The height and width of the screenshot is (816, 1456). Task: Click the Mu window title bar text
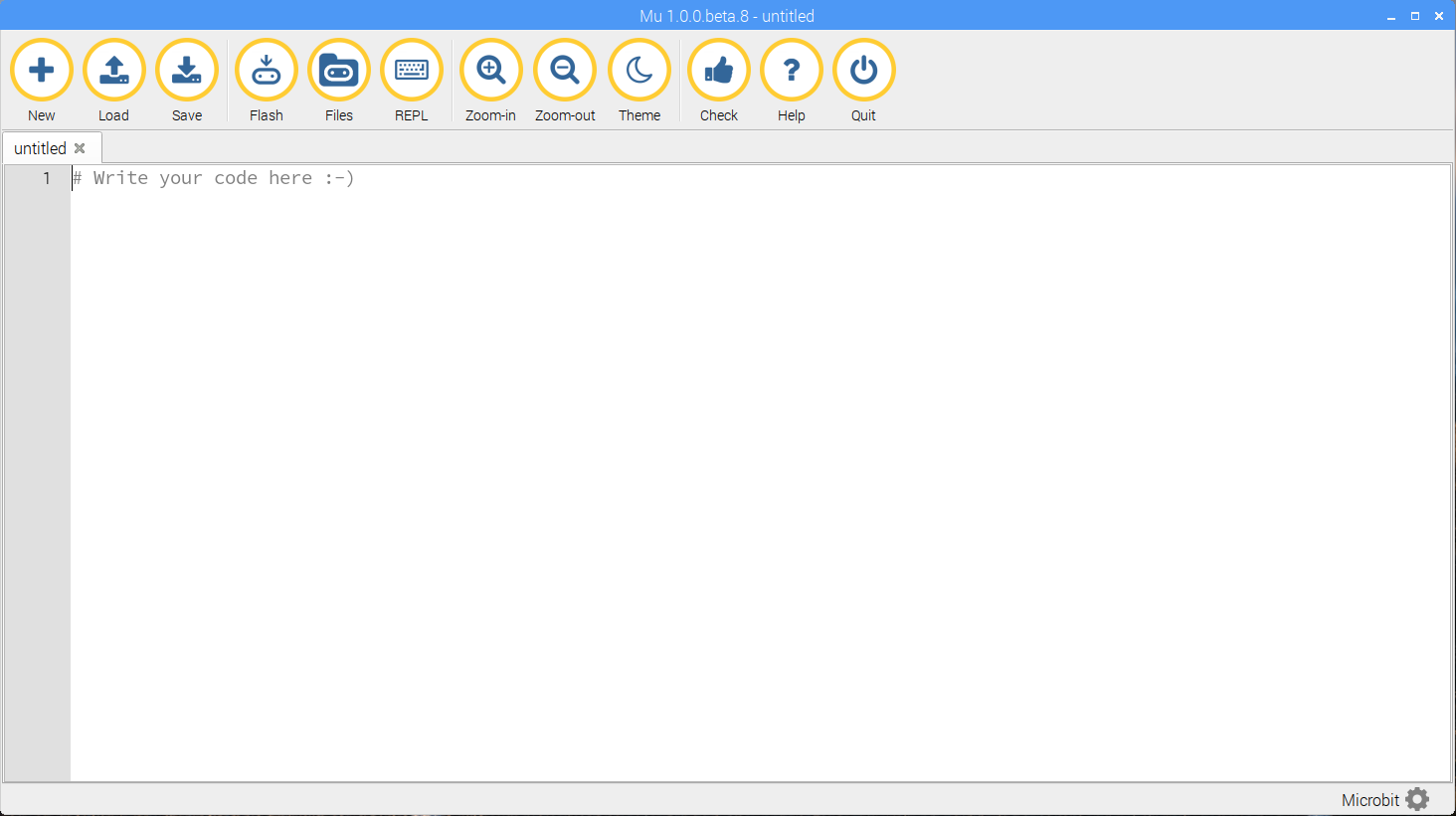pos(727,16)
